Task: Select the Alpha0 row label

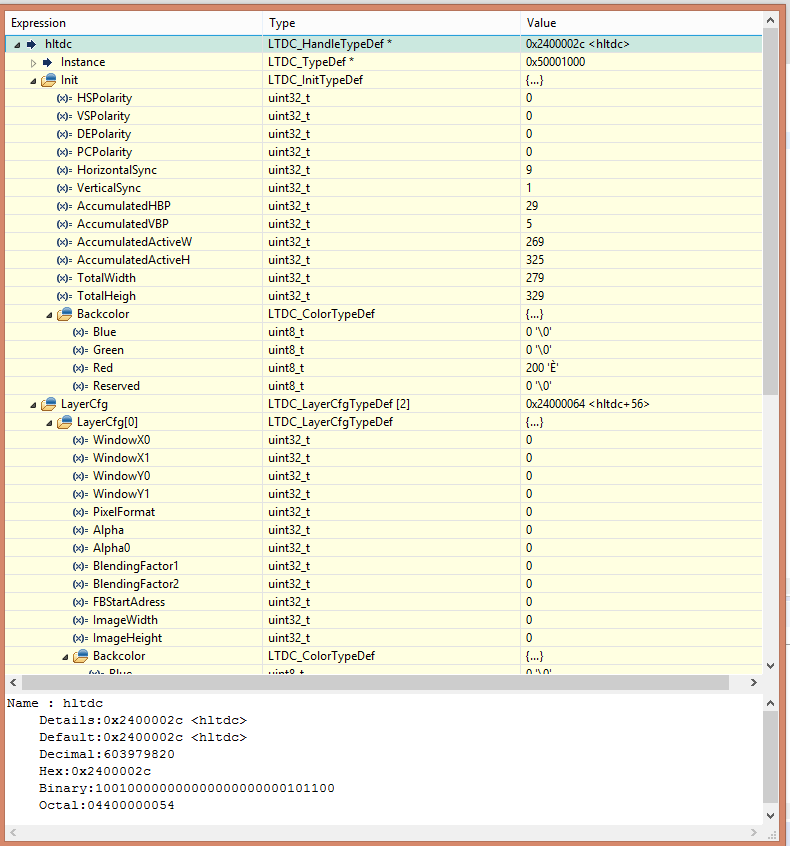Action: click(111, 548)
